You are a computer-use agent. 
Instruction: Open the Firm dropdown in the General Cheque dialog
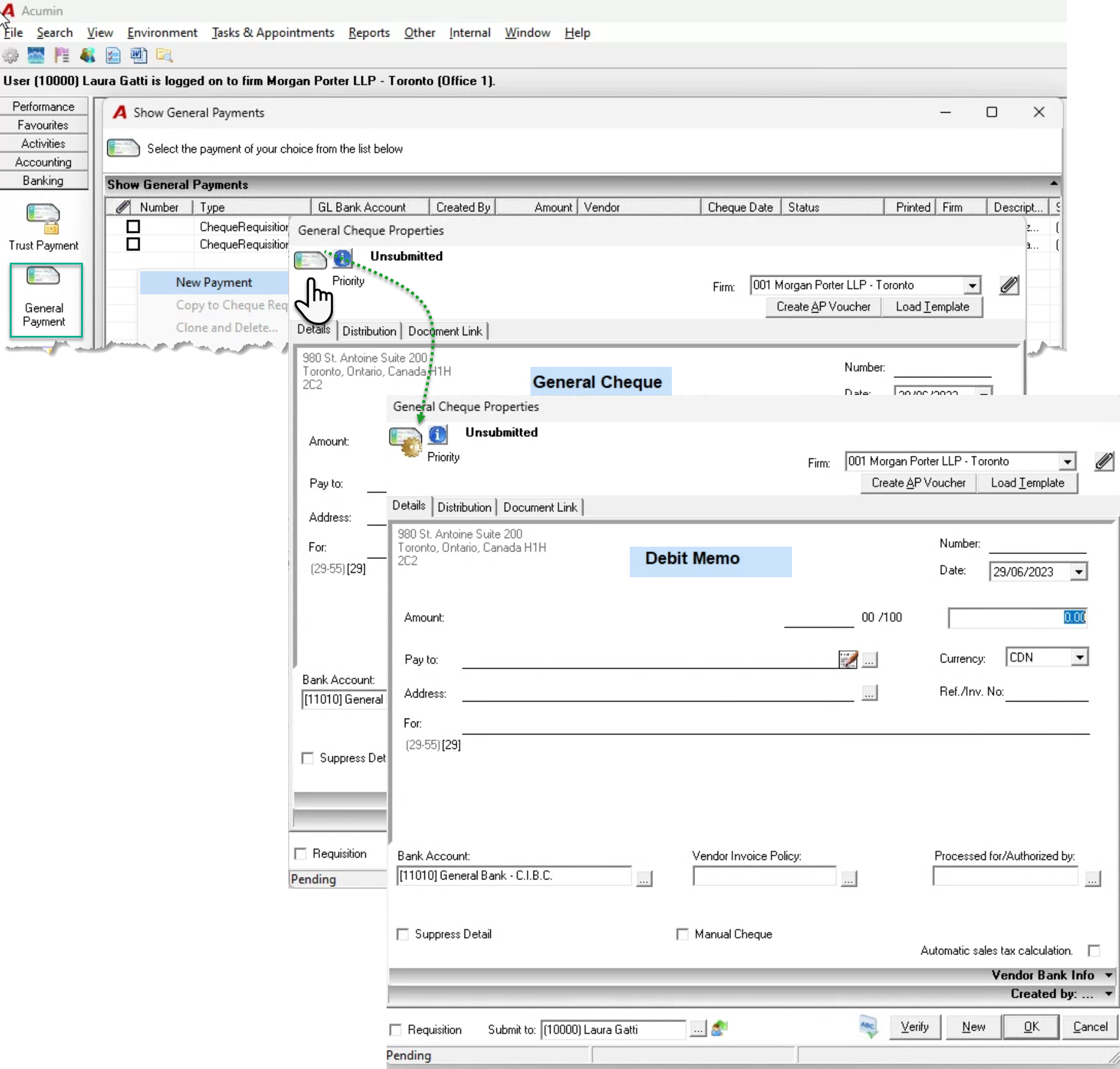coord(972,285)
